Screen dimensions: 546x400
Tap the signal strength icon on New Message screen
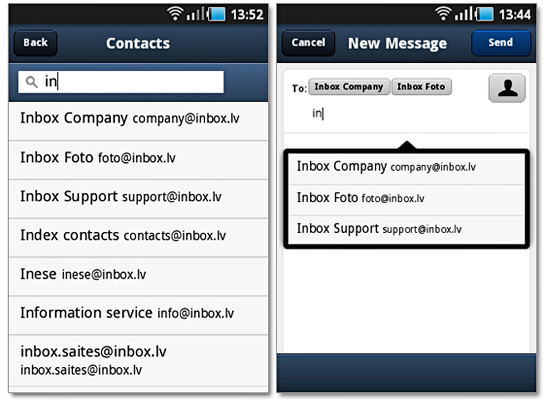464,14
